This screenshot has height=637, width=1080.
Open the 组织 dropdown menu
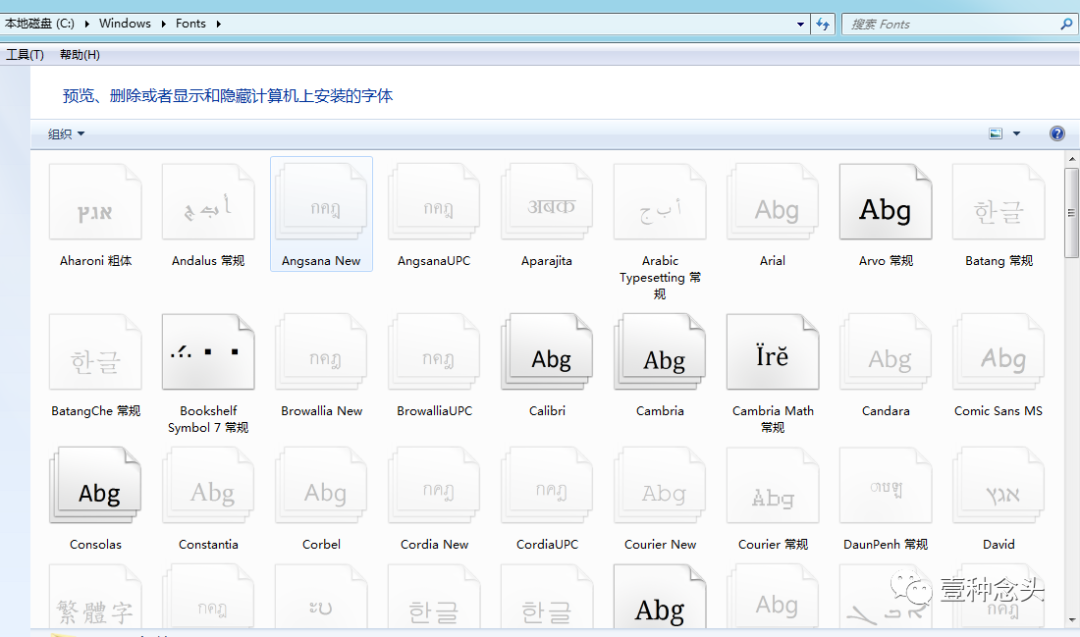click(66, 134)
